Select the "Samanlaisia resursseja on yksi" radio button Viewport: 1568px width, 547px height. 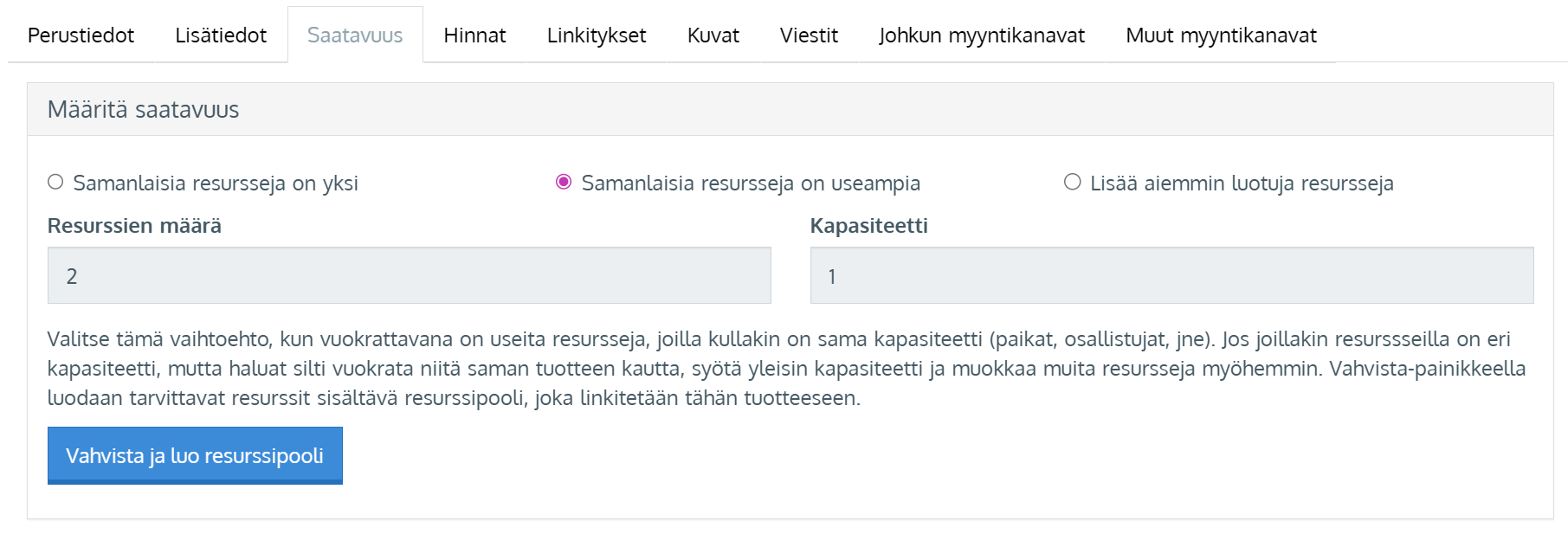tap(56, 182)
